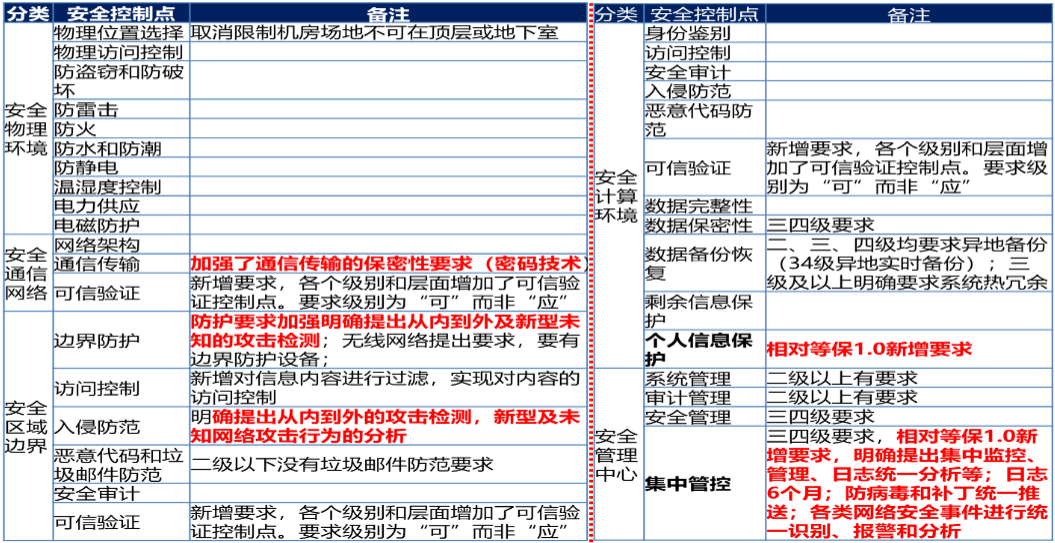The width and height of the screenshot is (1055, 543).
Task: Select the 数据完整性 cell
Action: 704,205
